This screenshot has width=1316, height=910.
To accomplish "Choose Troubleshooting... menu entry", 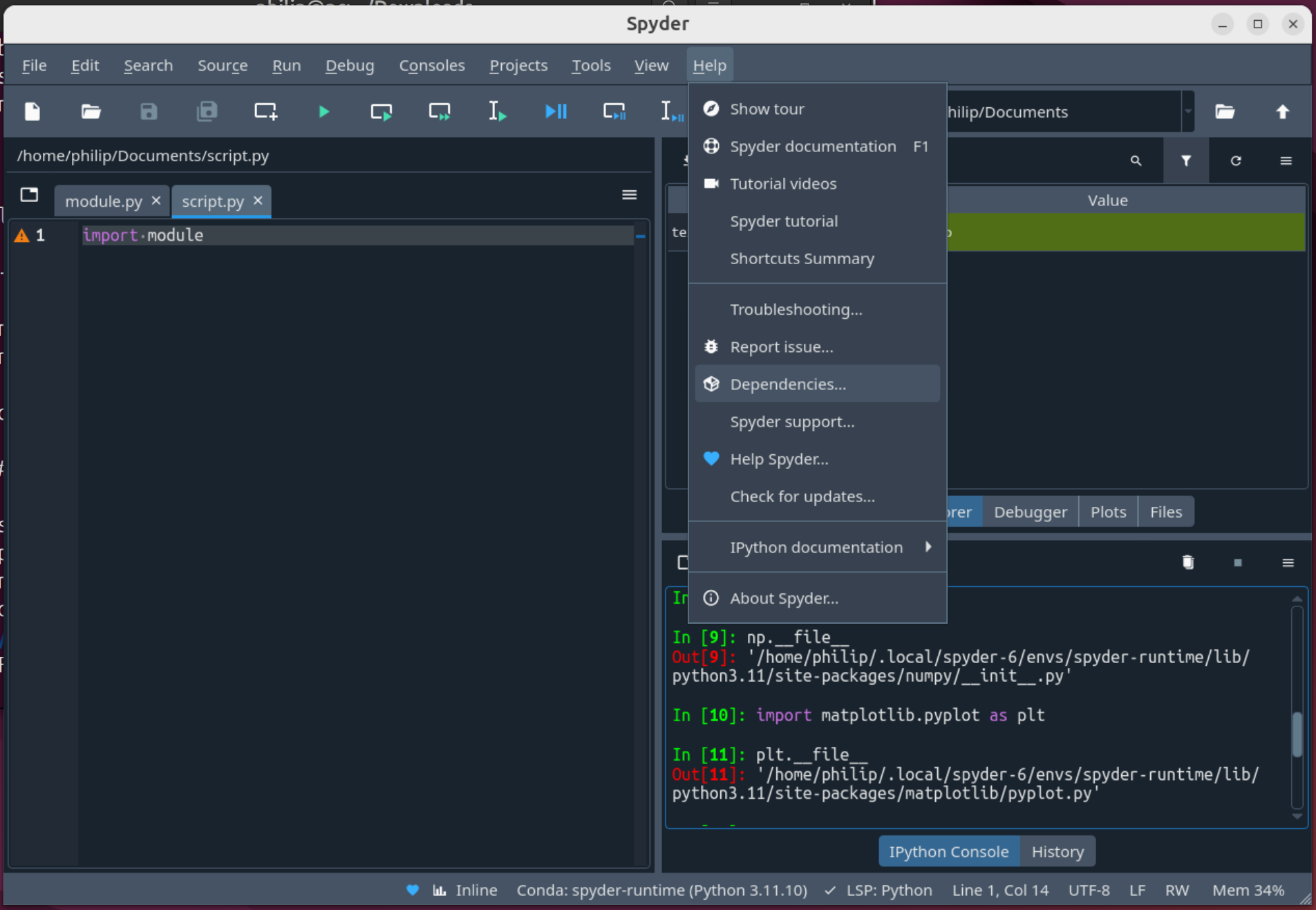I will 817,309.
